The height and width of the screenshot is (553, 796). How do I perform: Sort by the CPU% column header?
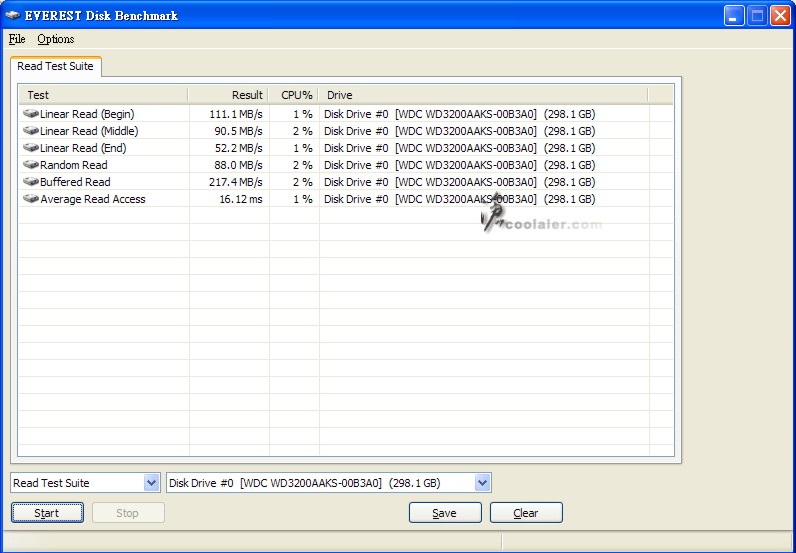(293, 95)
